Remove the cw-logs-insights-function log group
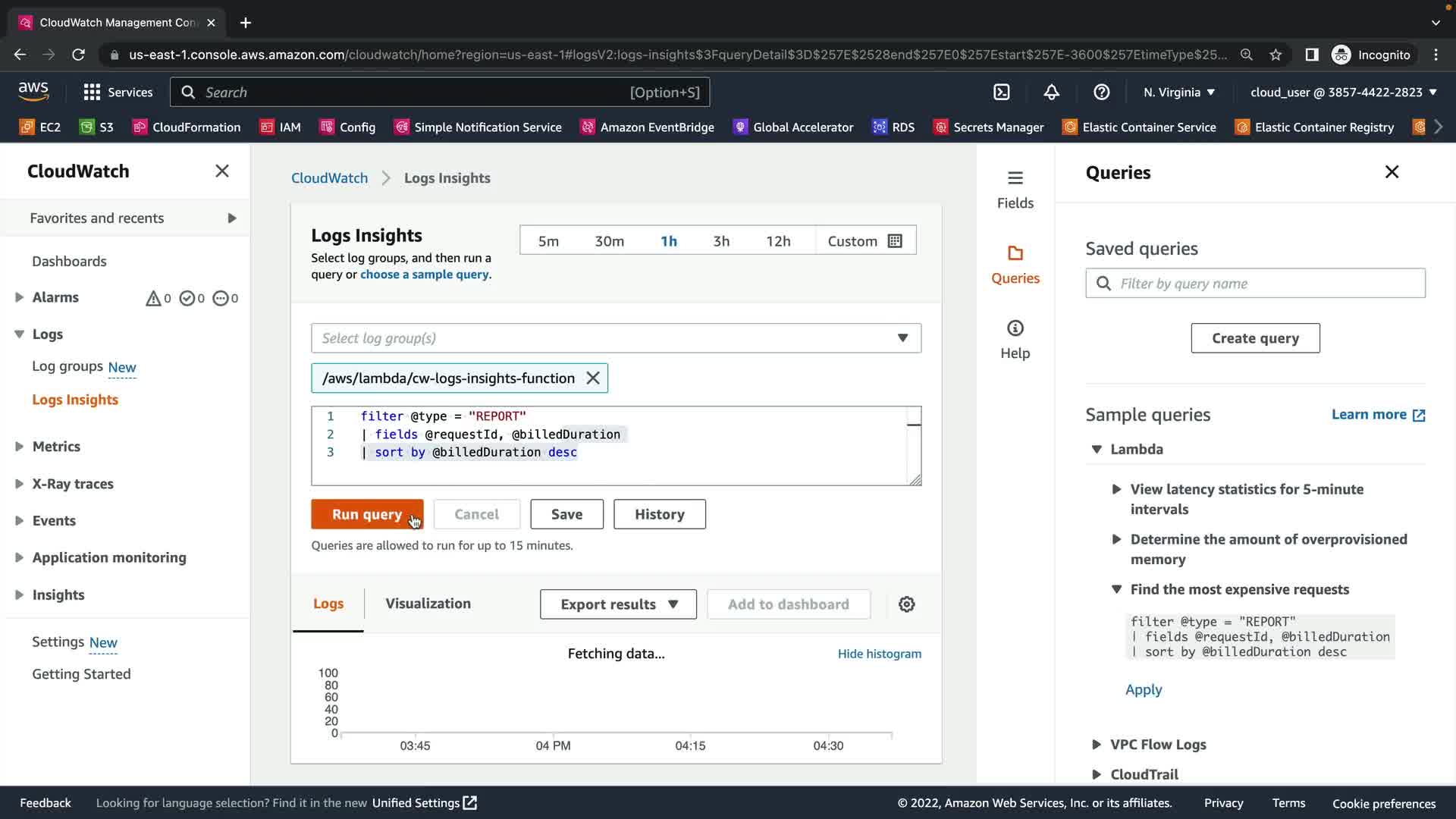1456x819 pixels. tap(593, 378)
